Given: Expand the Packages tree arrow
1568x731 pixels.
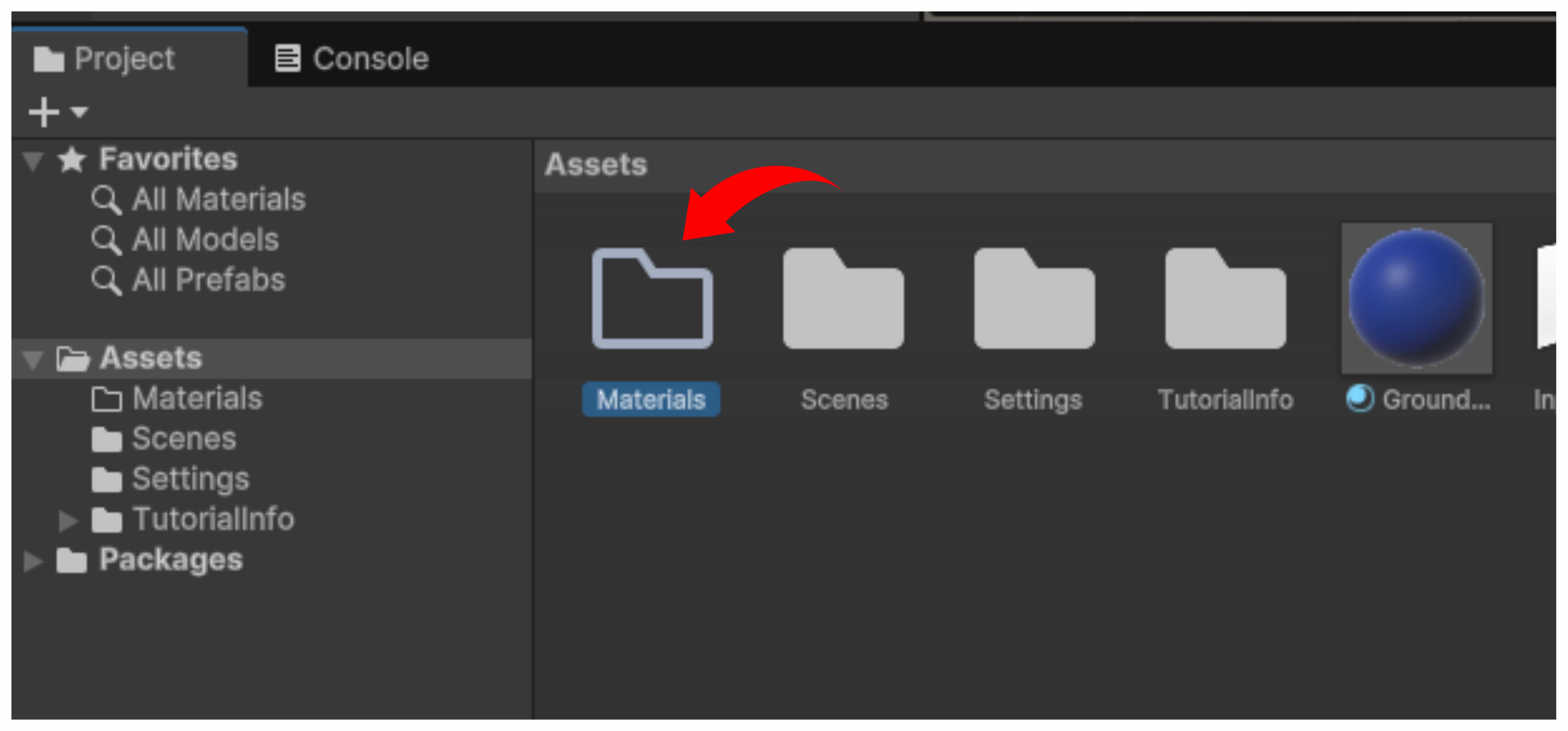Looking at the screenshot, I should point(33,561).
